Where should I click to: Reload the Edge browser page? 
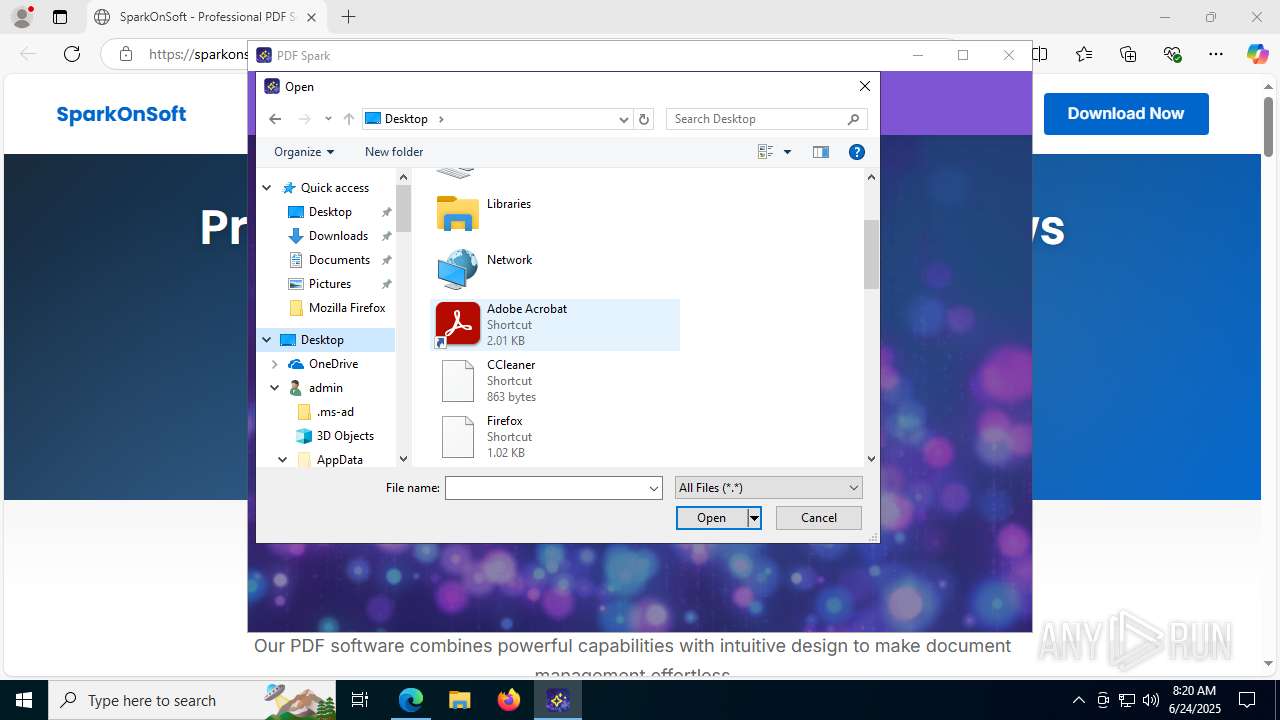click(72, 54)
